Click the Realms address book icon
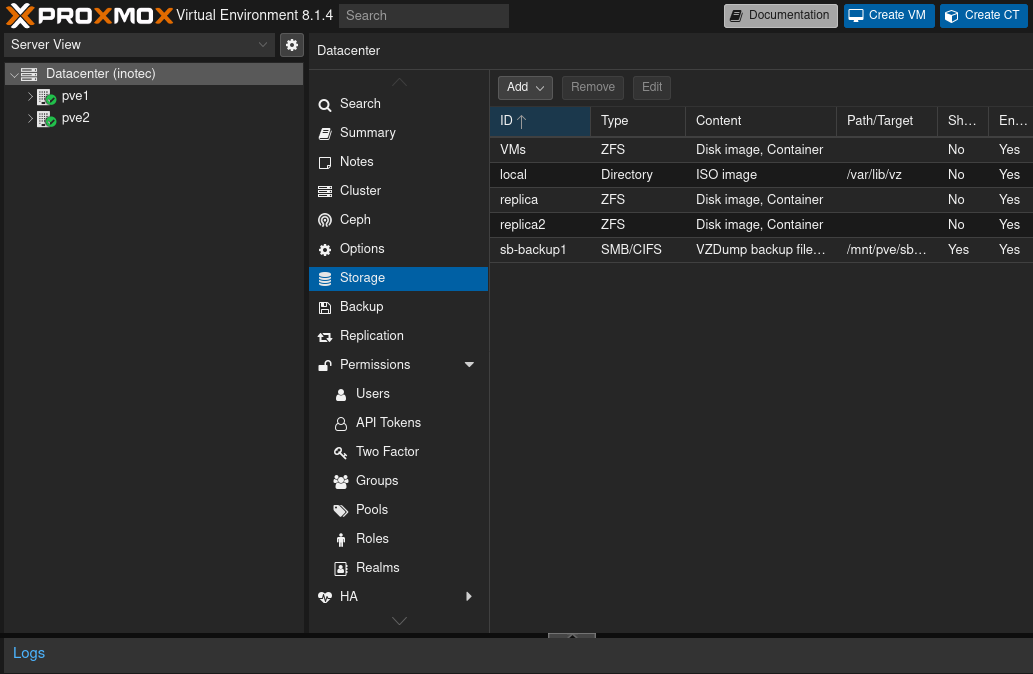 341,569
